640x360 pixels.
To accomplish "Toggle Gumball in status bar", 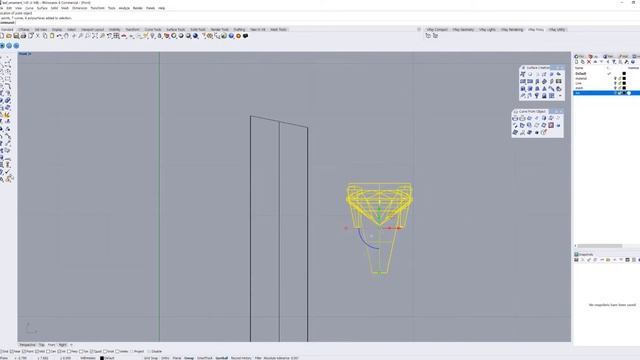I will pos(222,358).
